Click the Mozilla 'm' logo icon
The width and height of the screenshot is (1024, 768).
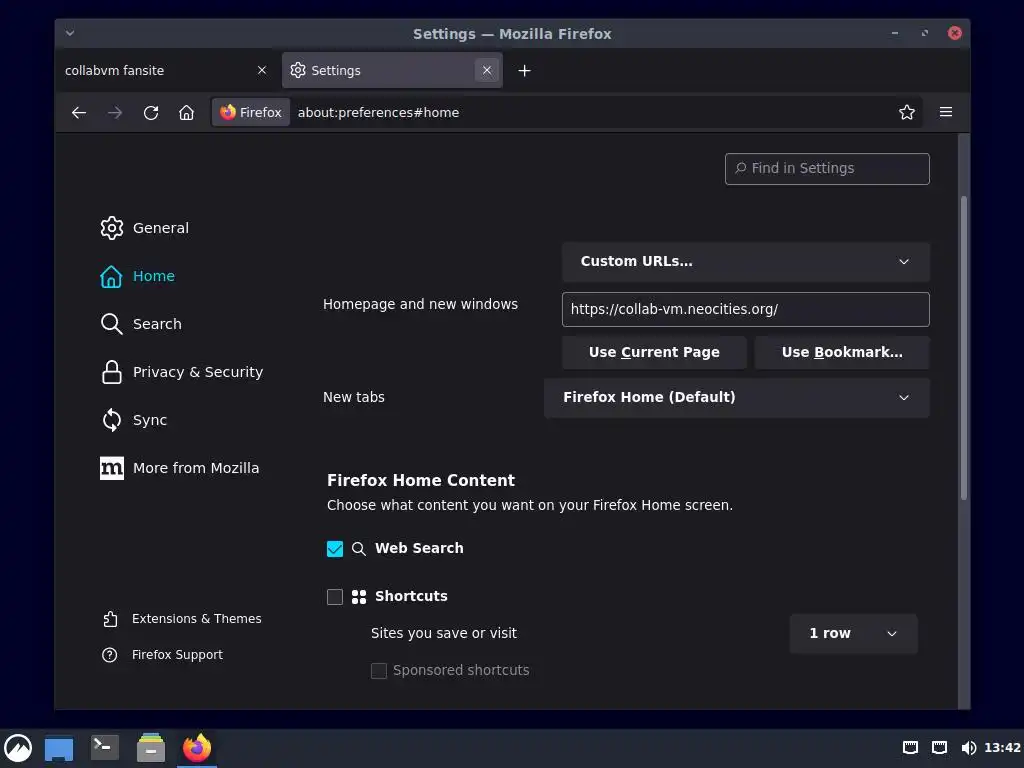pos(112,468)
